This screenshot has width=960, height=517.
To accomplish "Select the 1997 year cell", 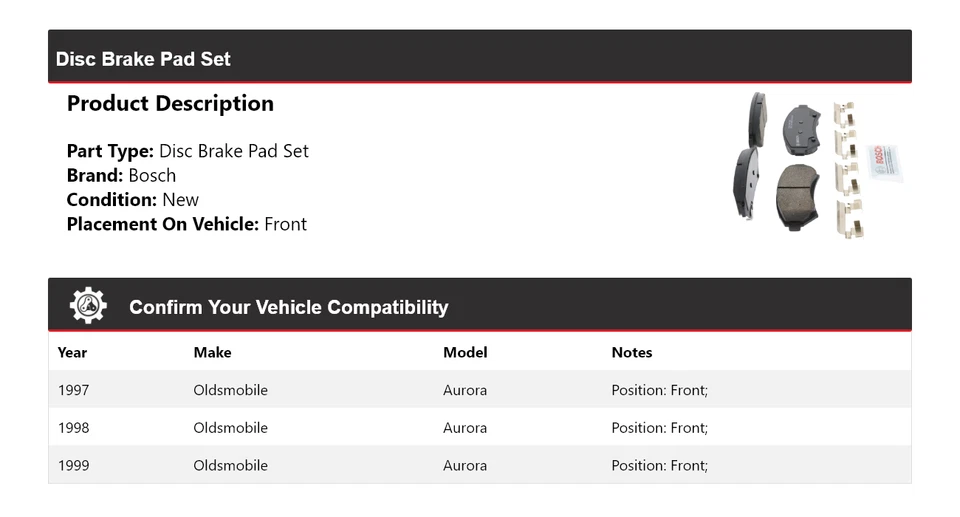I will (73, 390).
